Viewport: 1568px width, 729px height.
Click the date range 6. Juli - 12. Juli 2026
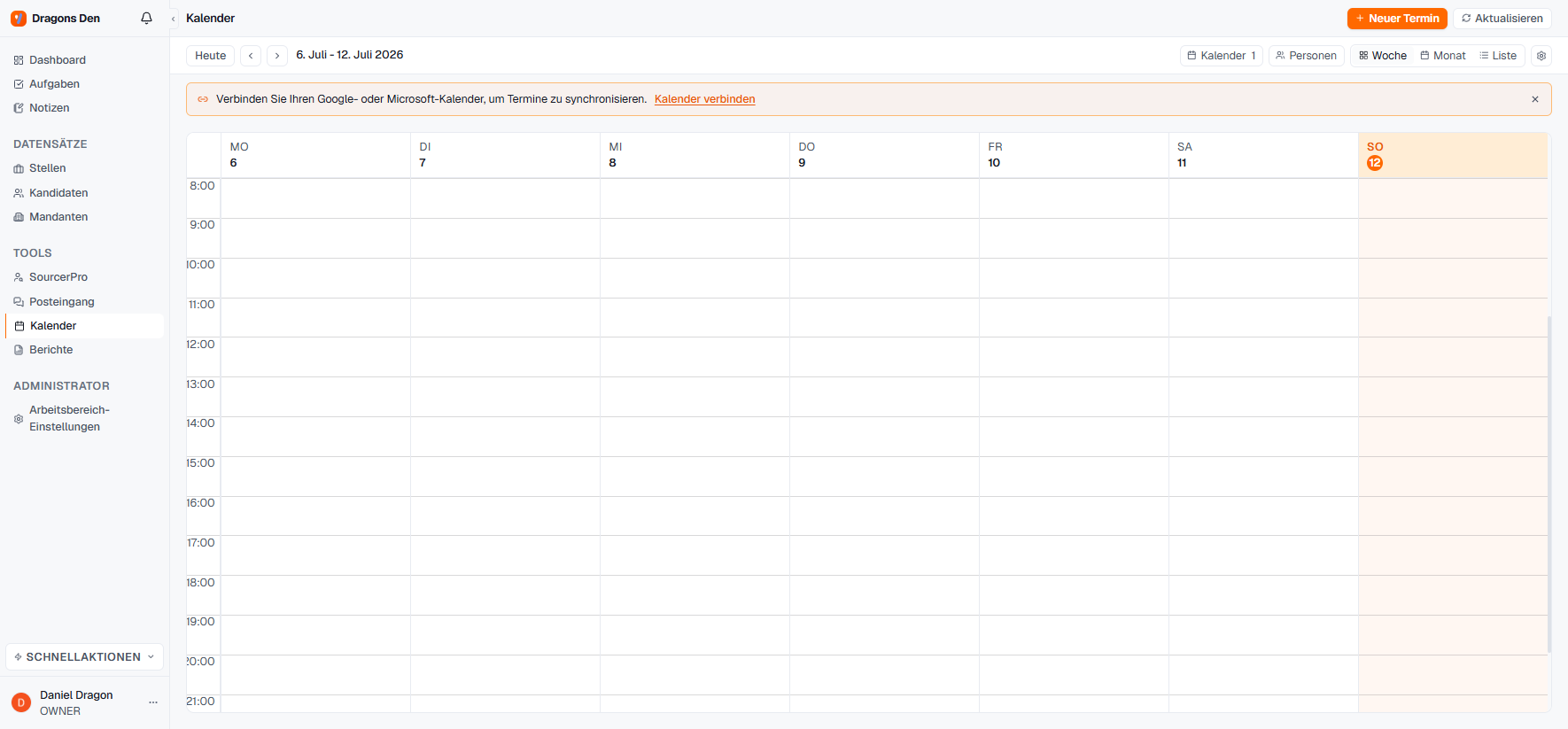350,55
